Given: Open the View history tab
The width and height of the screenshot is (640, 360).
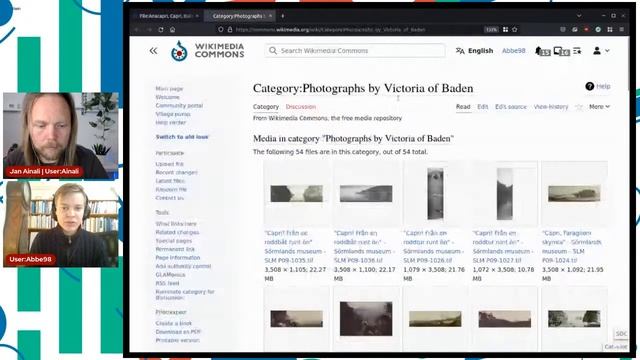Looking at the screenshot, I should (551, 107).
